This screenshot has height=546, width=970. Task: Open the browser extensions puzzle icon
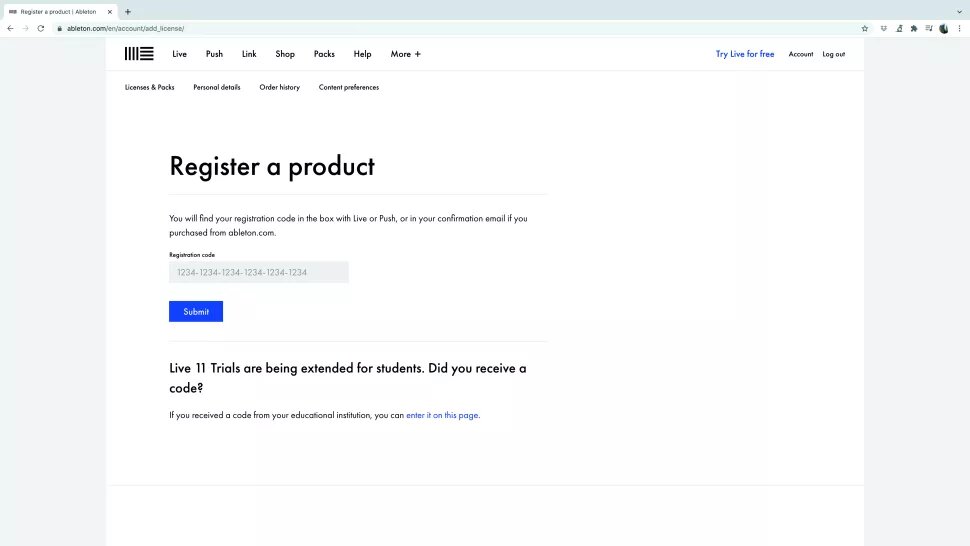coord(914,28)
